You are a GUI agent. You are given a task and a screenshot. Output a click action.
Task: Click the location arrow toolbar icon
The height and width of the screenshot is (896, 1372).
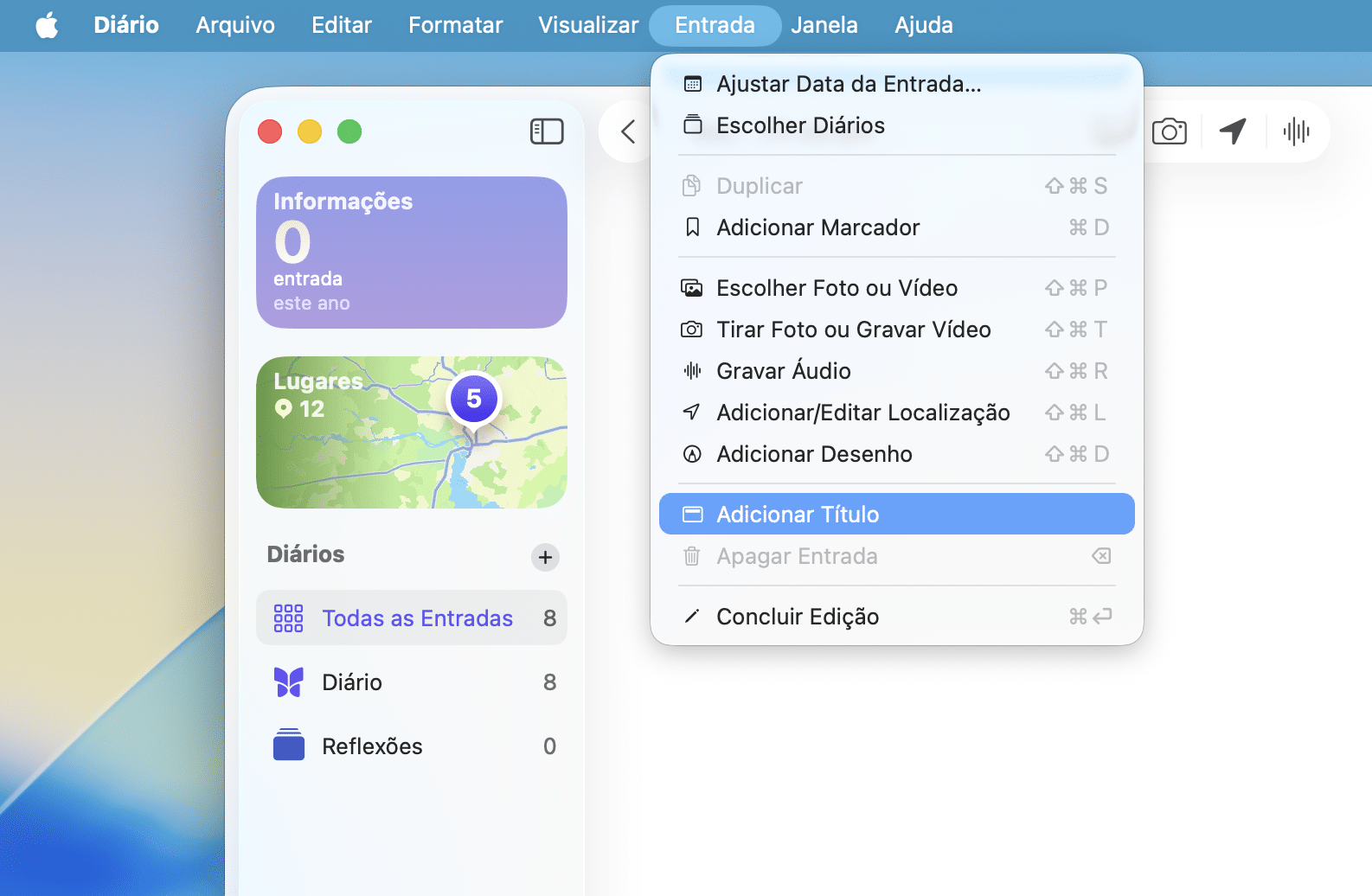tap(1233, 131)
